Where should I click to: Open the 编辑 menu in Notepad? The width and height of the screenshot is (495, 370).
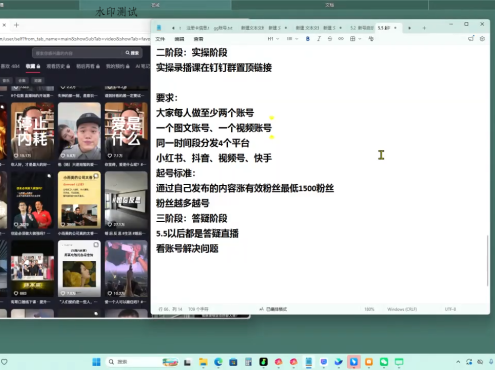coord(179,39)
